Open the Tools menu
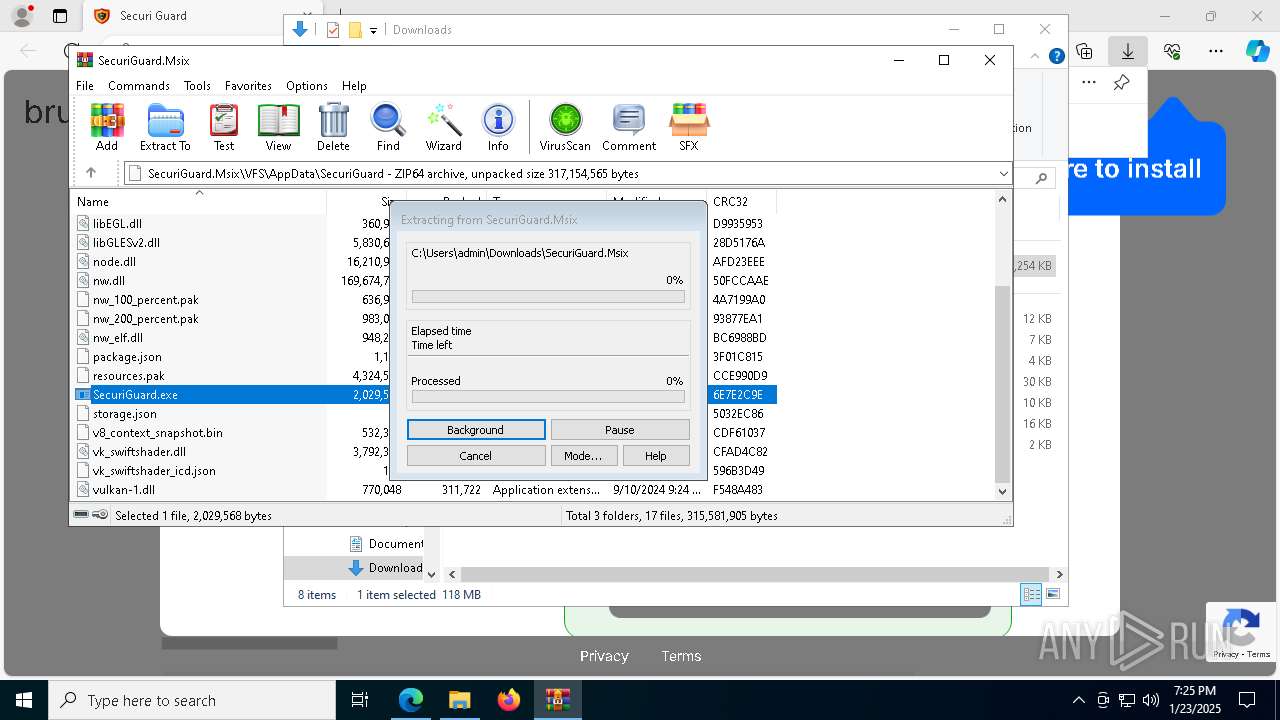 197,86
